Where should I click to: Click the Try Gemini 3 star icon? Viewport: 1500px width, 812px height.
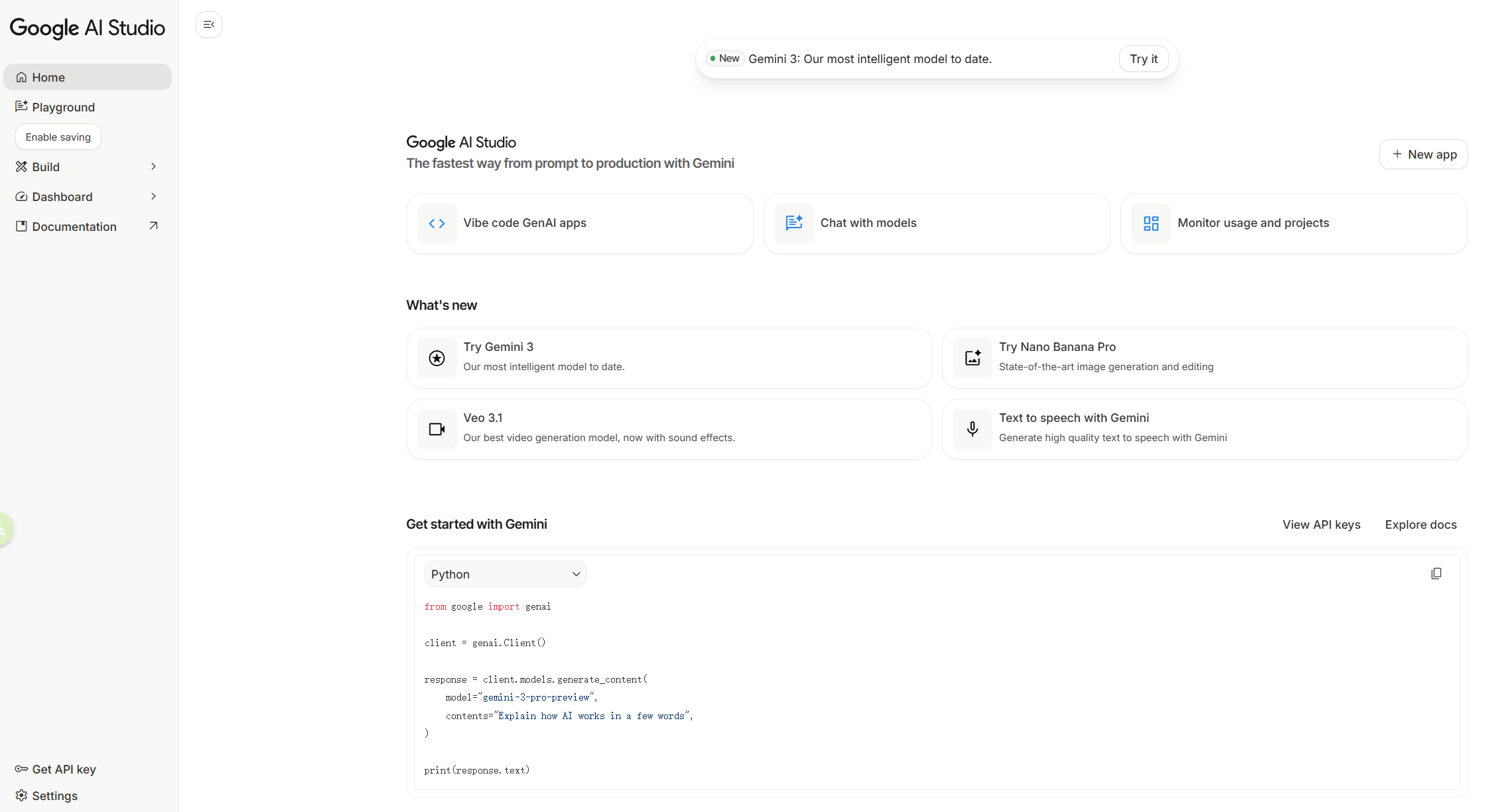(437, 358)
